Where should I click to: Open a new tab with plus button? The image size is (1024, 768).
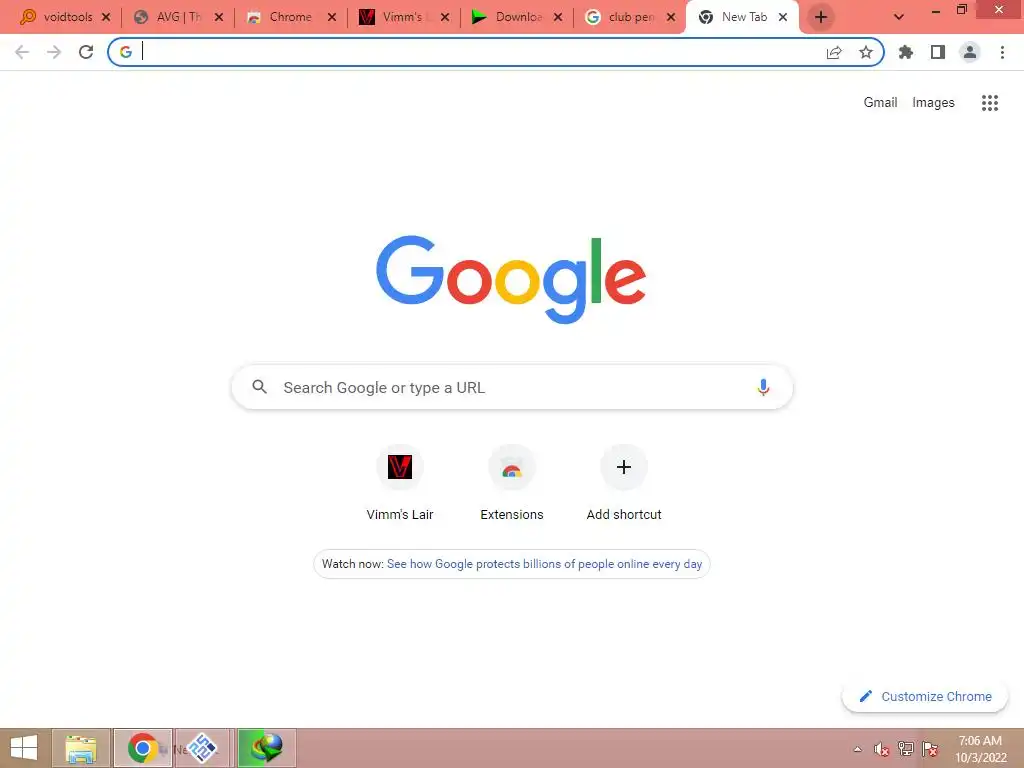click(x=821, y=17)
